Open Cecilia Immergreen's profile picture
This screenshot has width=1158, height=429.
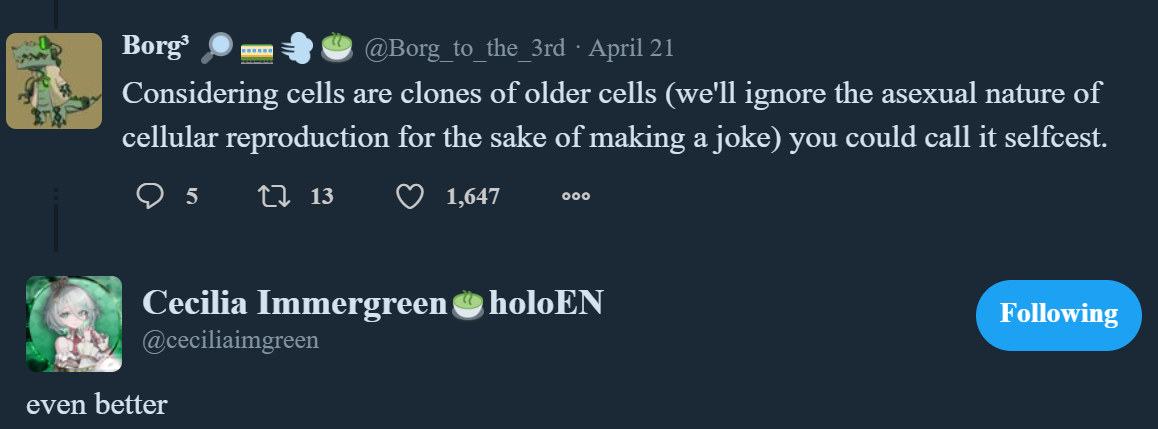point(74,324)
